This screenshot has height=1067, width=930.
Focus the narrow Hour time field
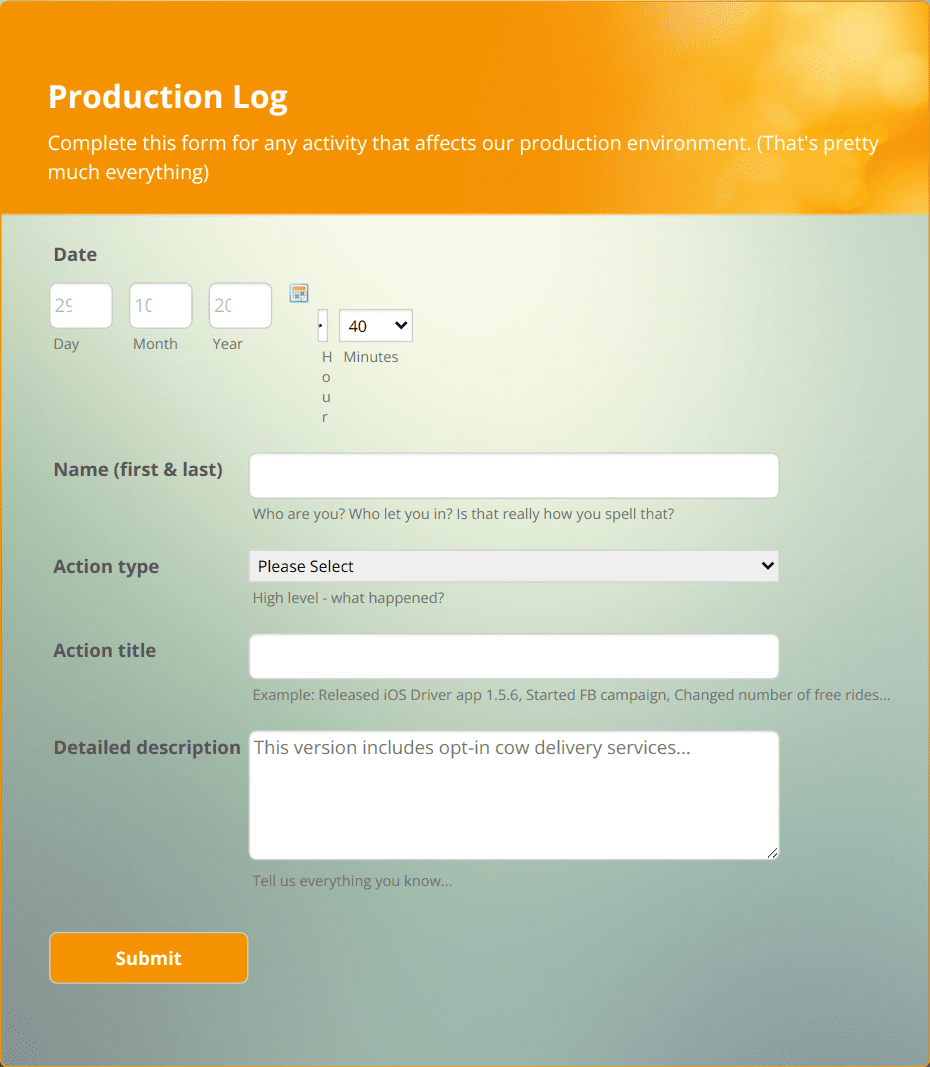(323, 325)
